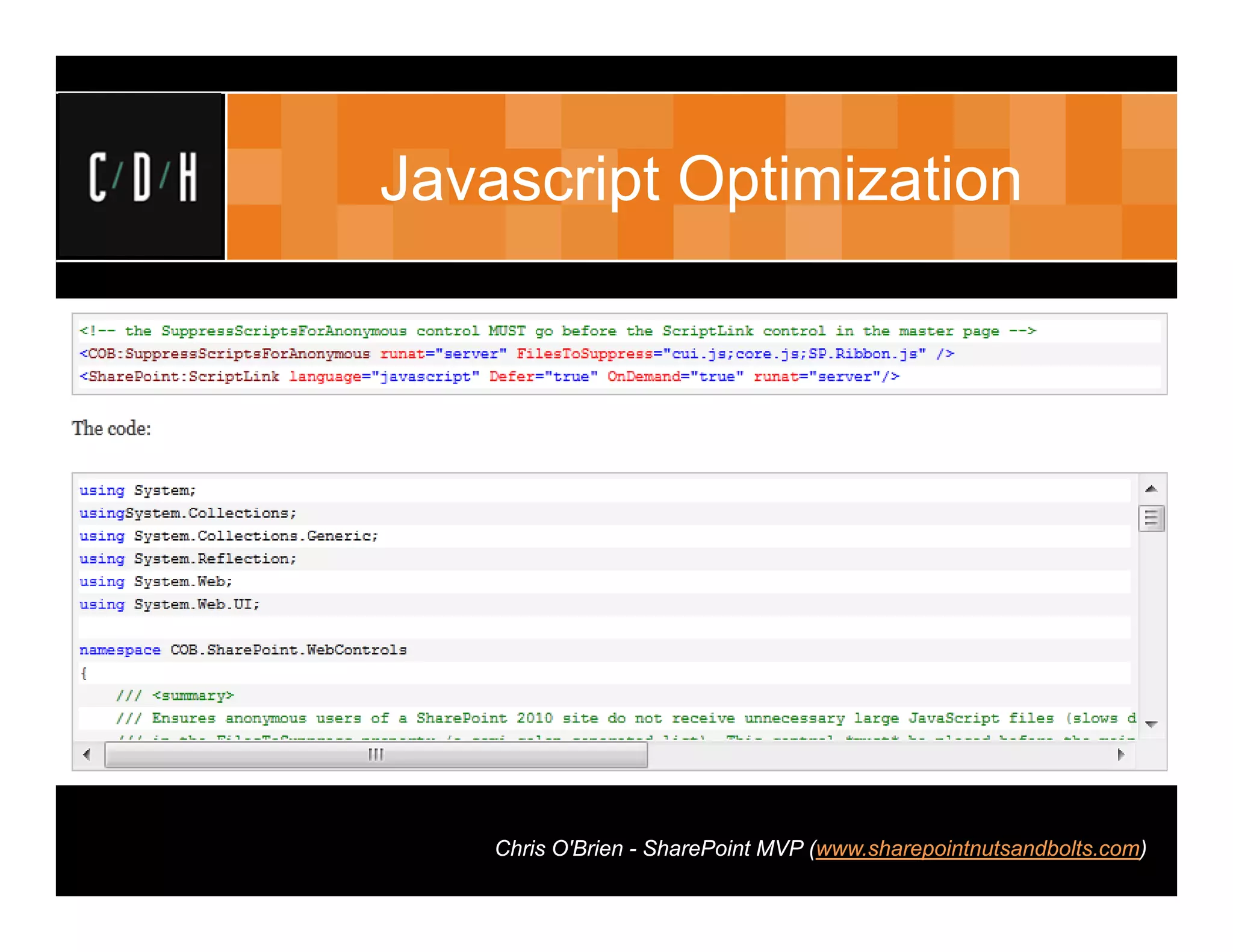Click the code box scroll-down arrow
This screenshot has width=1233, height=952.
click(1151, 724)
